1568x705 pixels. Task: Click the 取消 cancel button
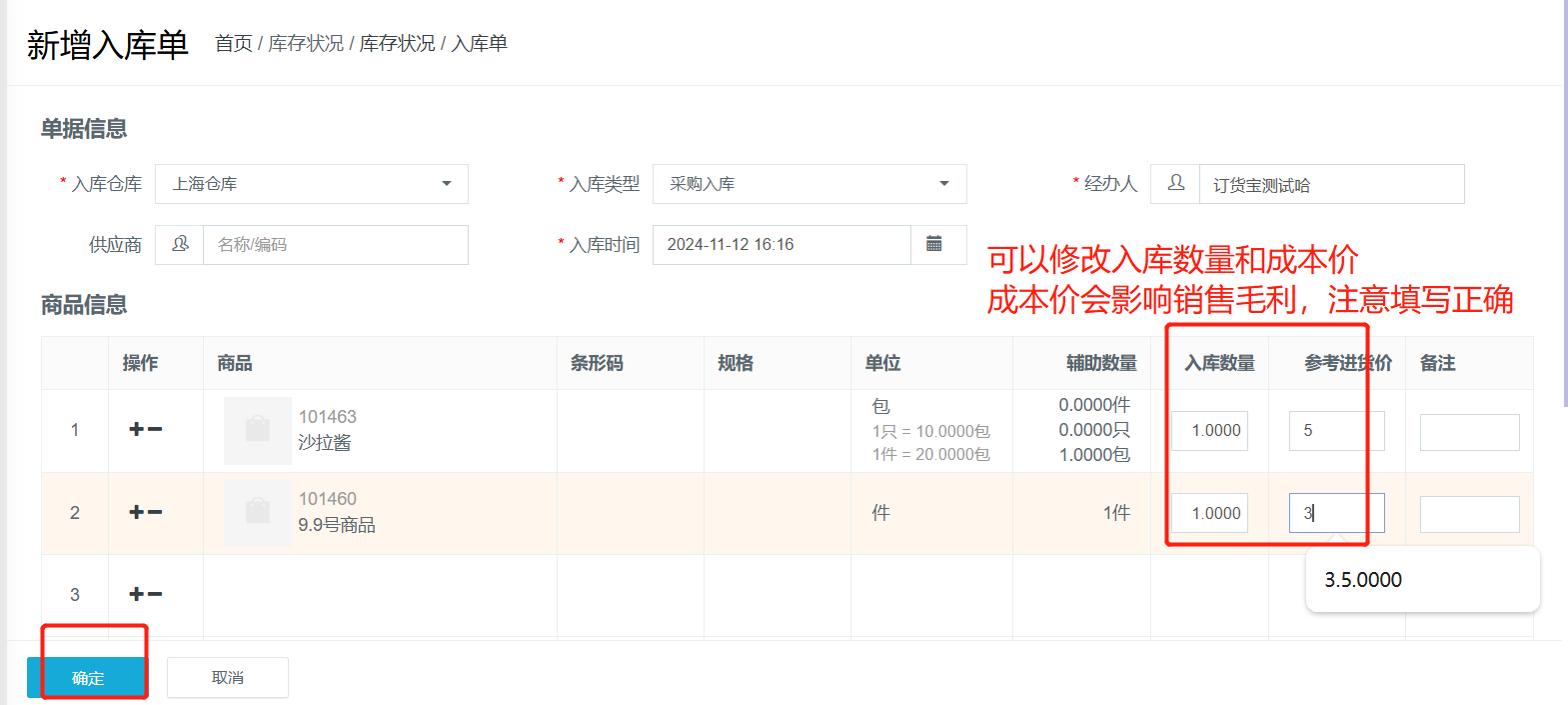click(x=227, y=677)
